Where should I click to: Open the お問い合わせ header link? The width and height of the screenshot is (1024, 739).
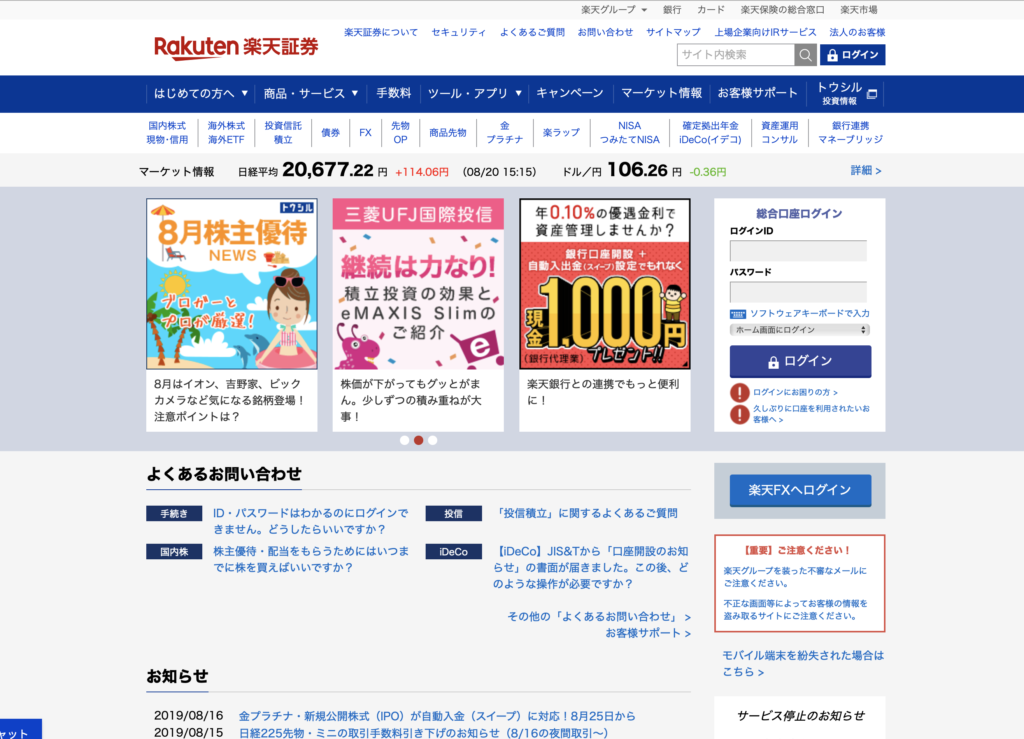pos(605,32)
